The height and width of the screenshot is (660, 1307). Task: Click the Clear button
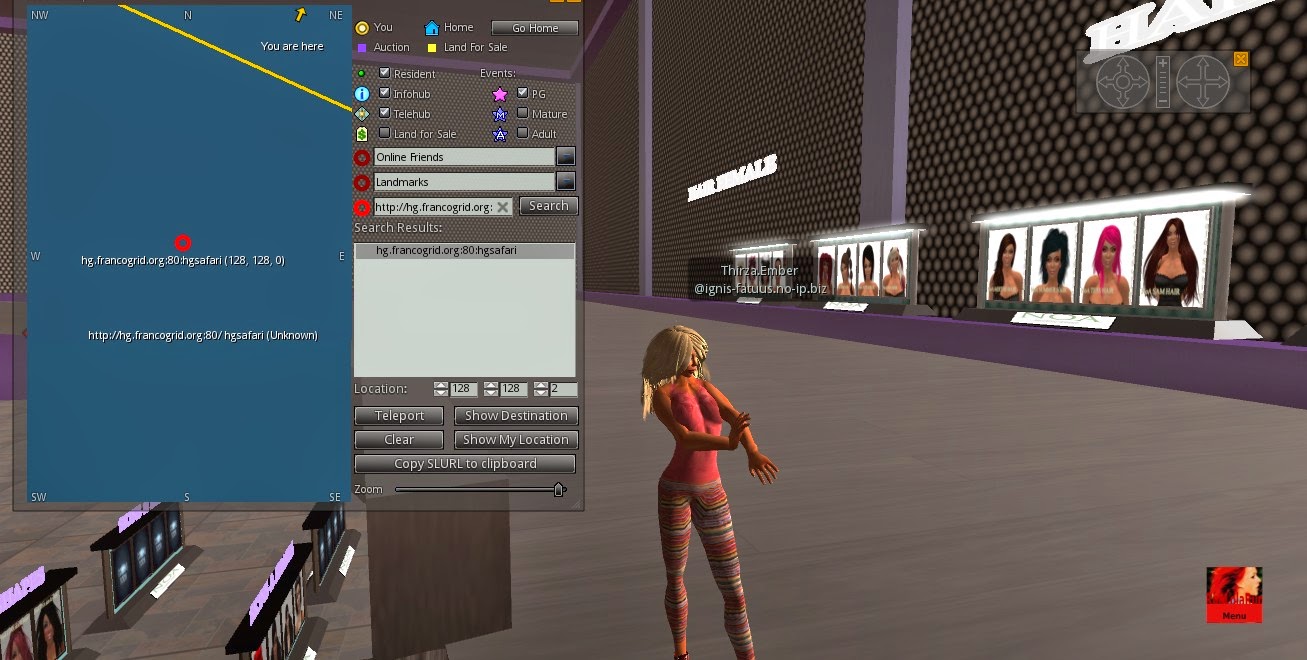399,440
